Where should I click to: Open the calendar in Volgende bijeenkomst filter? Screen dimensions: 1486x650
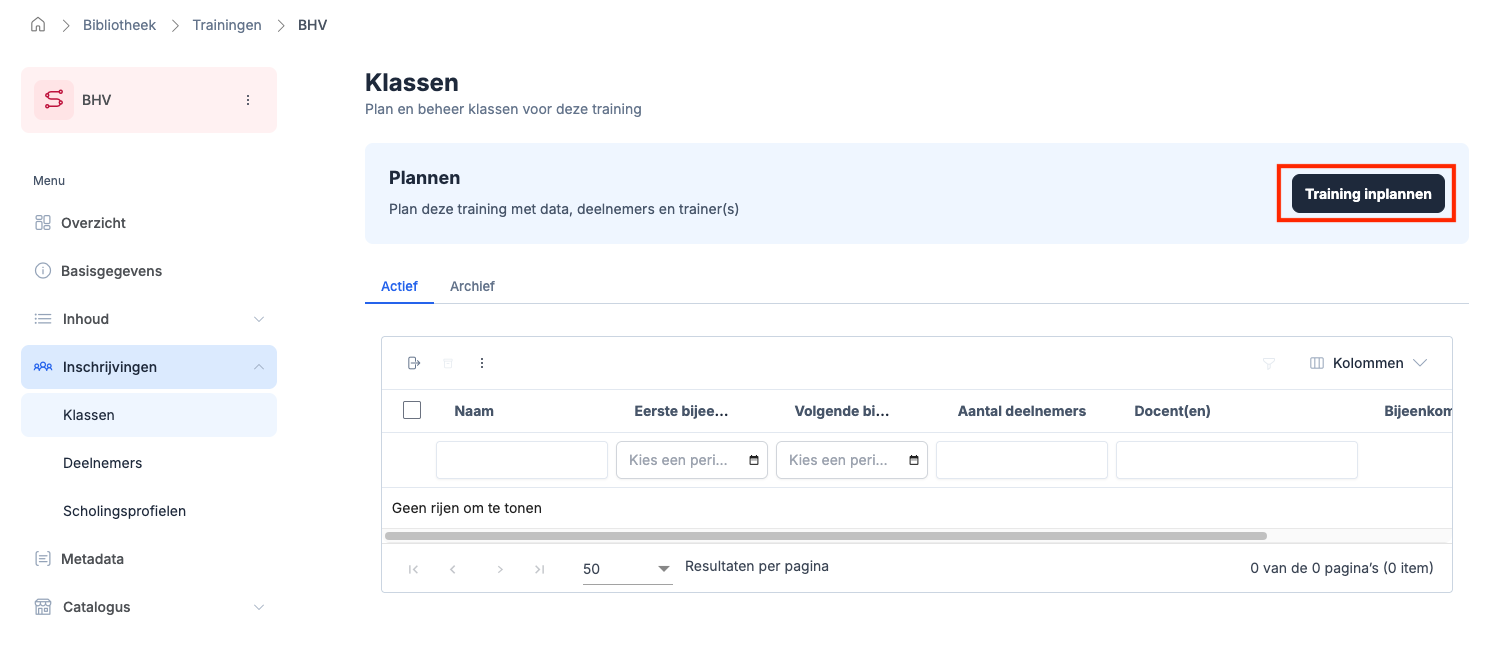[x=914, y=460]
